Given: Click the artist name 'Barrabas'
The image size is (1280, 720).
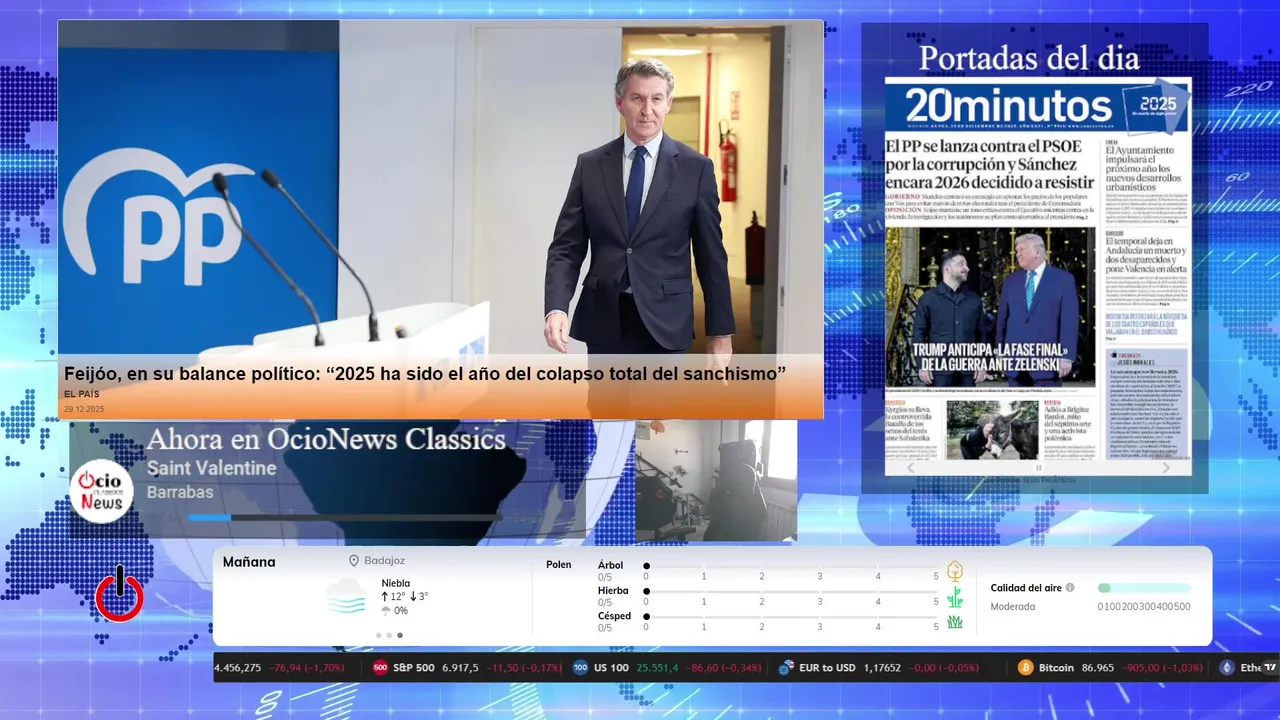Looking at the screenshot, I should [x=178, y=492].
